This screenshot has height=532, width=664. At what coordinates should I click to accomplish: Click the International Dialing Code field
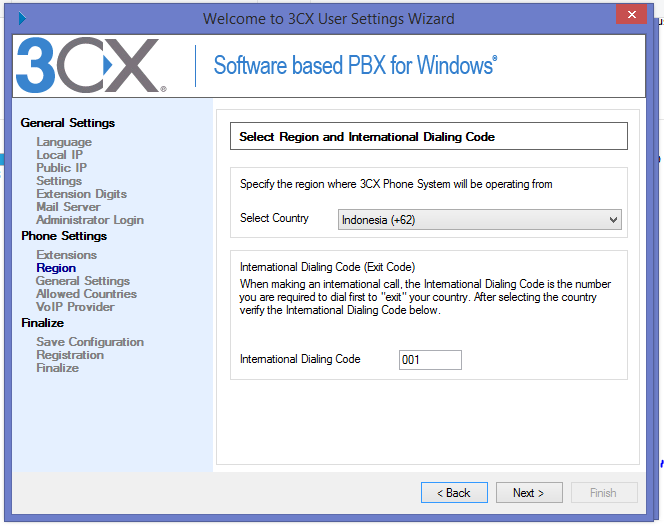[430, 360]
